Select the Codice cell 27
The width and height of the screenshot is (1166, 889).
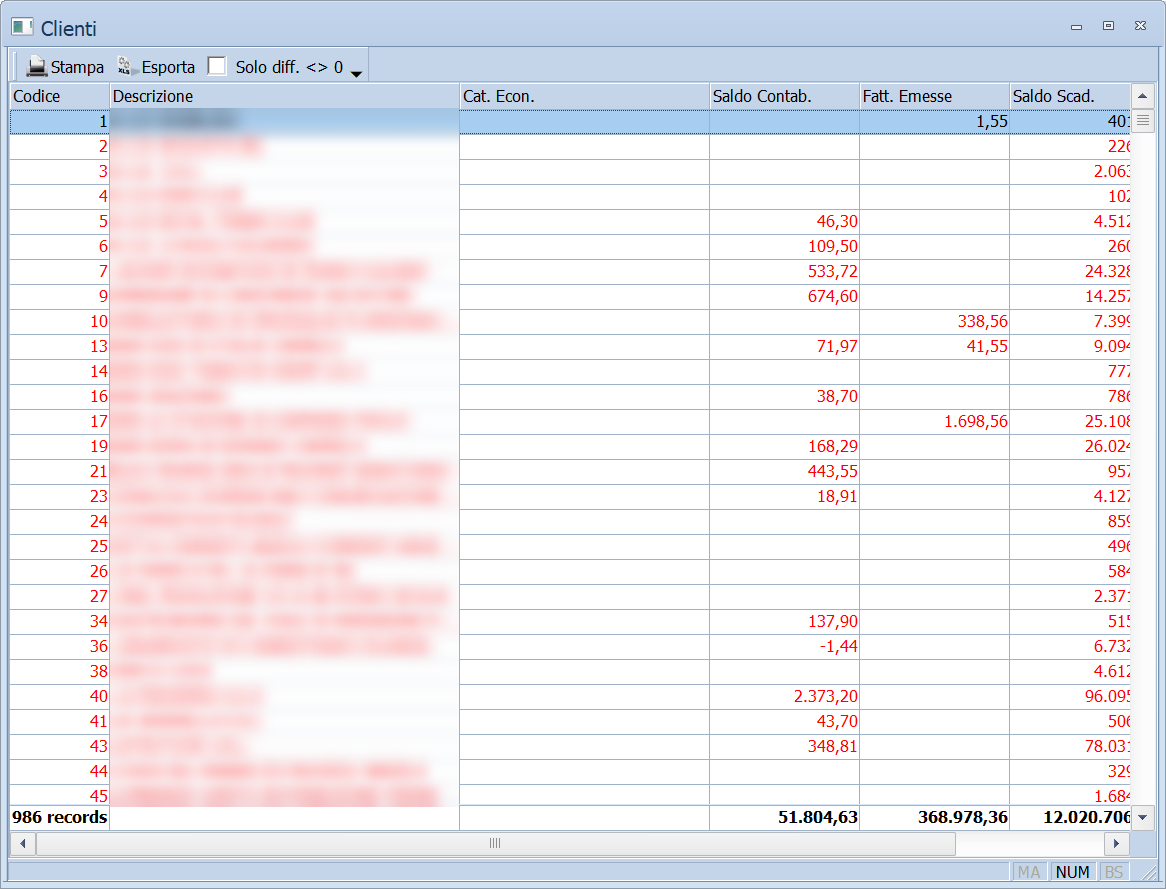click(x=59, y=597)
